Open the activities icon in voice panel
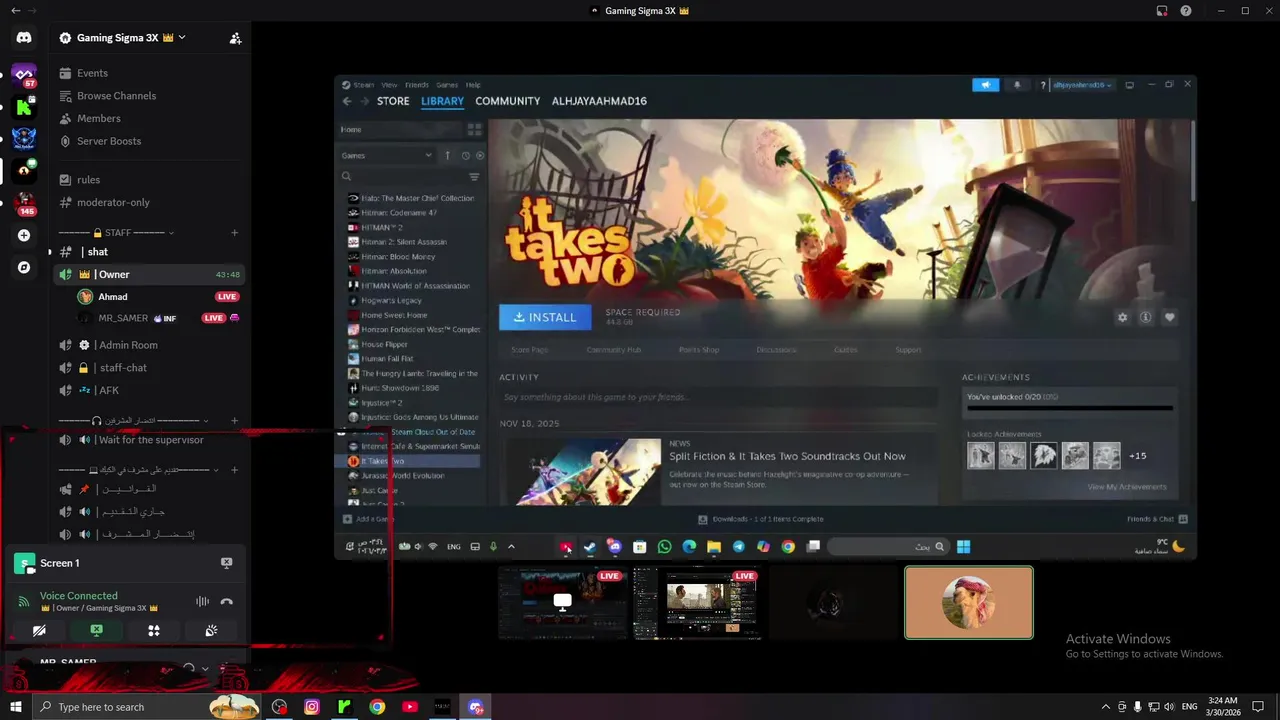 [154, 631]
